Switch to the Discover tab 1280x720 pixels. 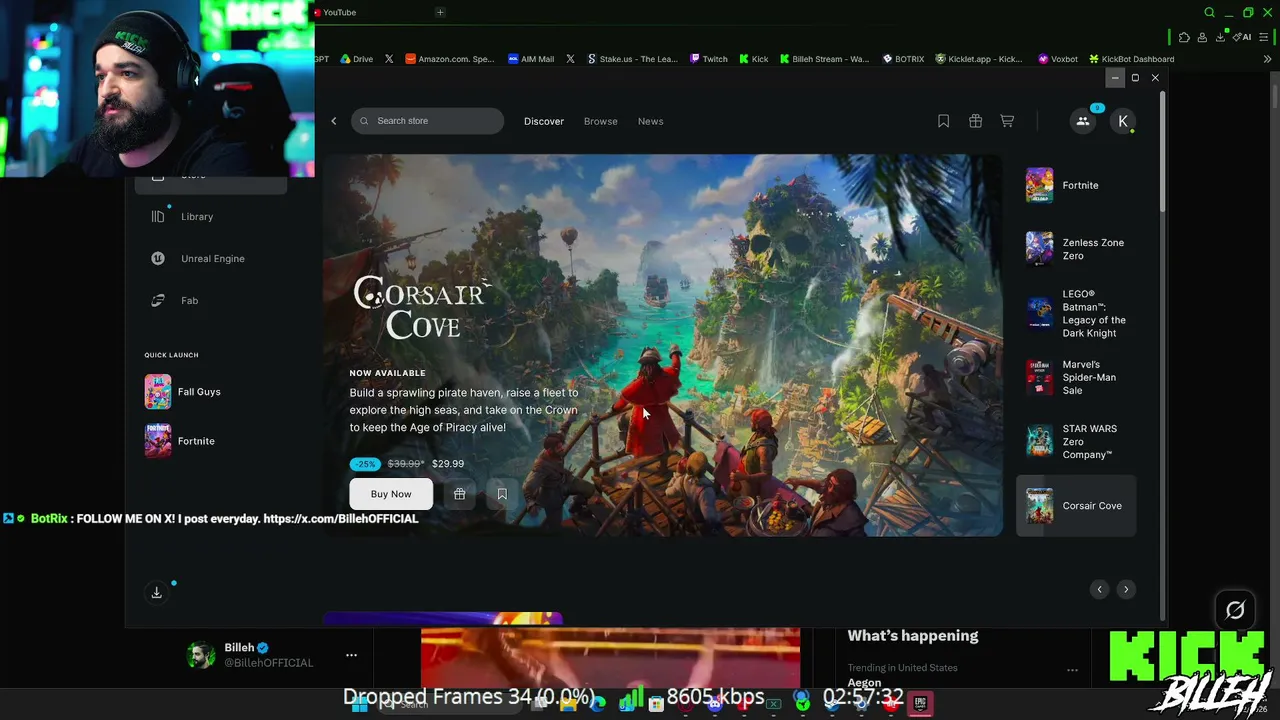(x=544, y=121)
